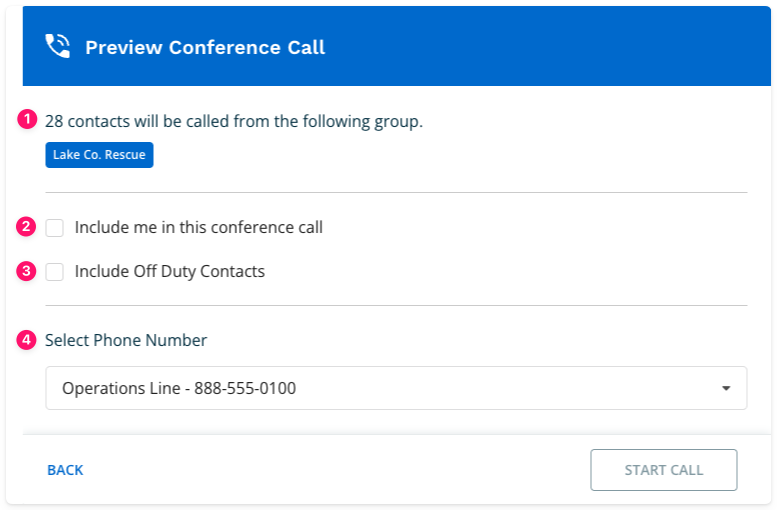This screenshot has width=778, height=510.
Task: Go back with the BACK link
Action: point(65,470)
